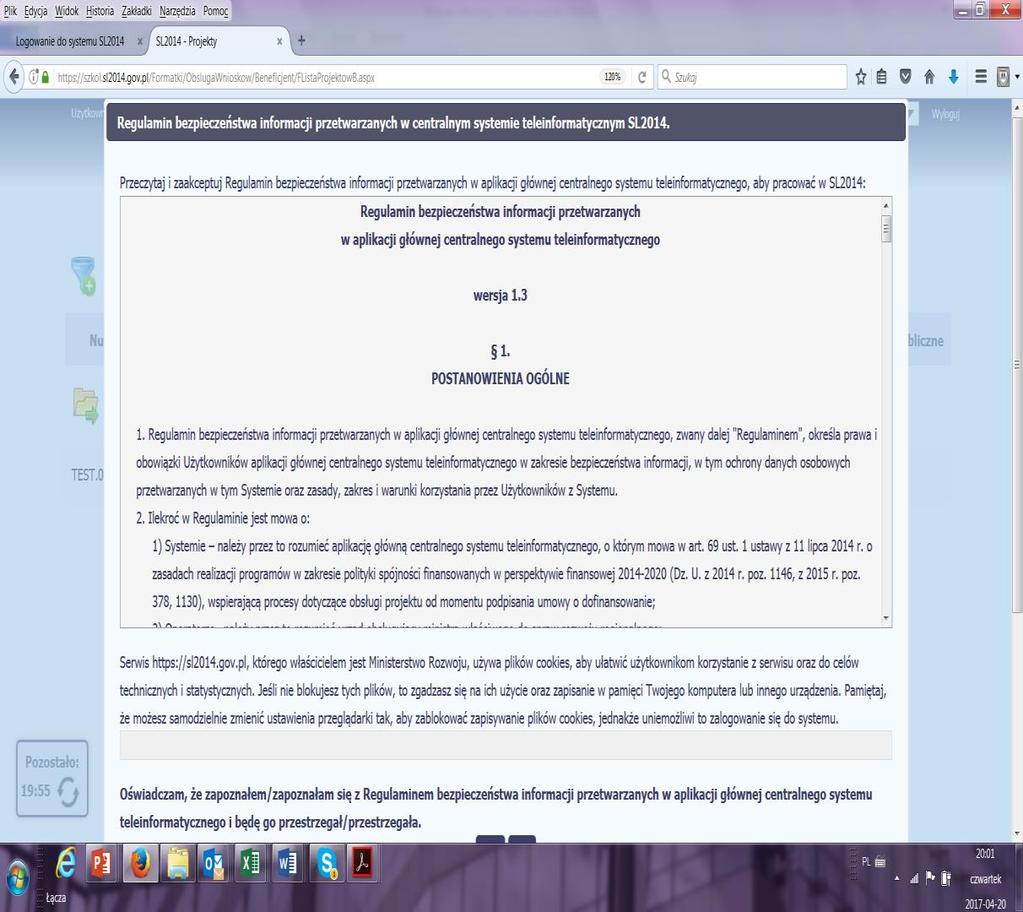Click the Action Center flag icon

tap(930, 878)
